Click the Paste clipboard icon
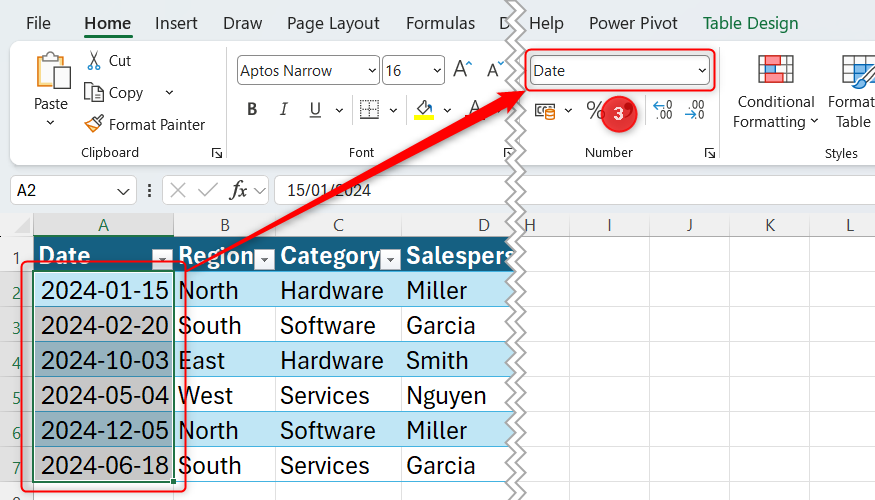This screenshot has height=500, width=875. tap(52, 71)
